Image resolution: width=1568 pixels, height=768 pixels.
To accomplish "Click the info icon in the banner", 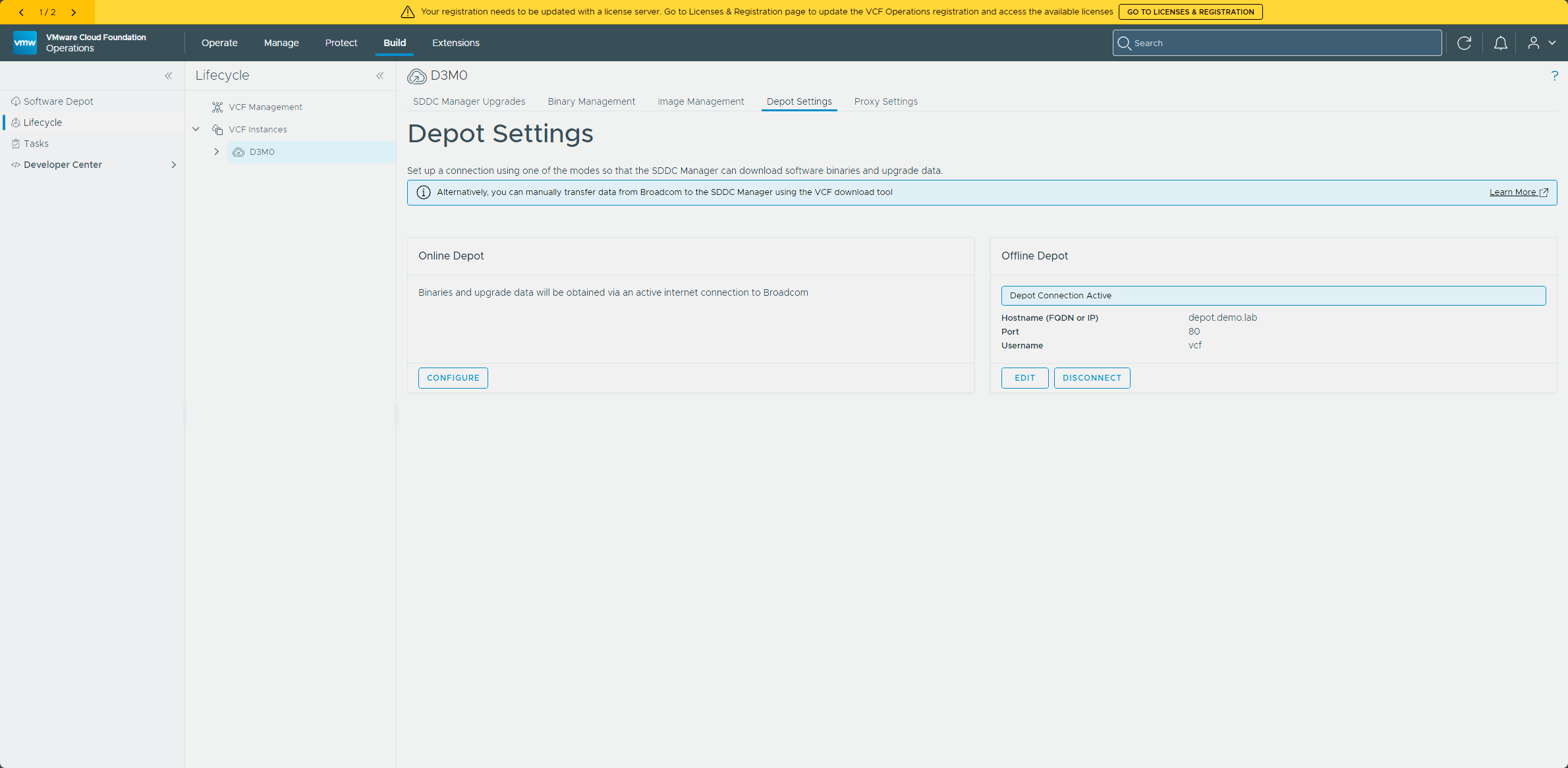I will click(x=423, y=192).
